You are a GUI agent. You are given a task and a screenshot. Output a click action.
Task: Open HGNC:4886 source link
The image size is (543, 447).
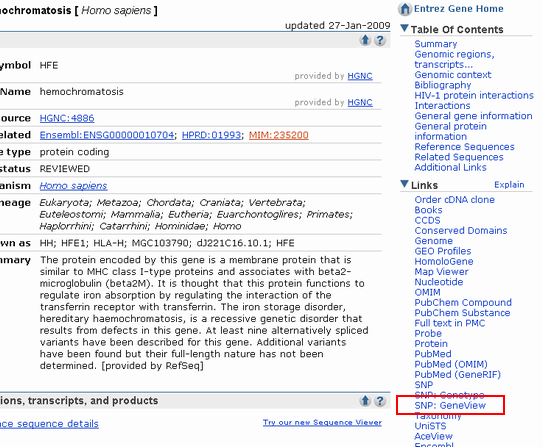[67, 118]
